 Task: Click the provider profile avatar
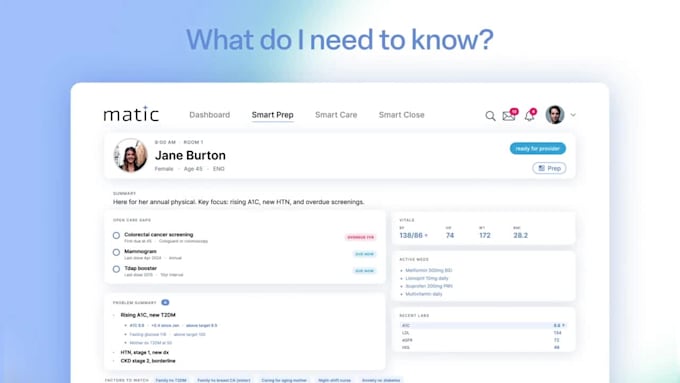point(555,115)
